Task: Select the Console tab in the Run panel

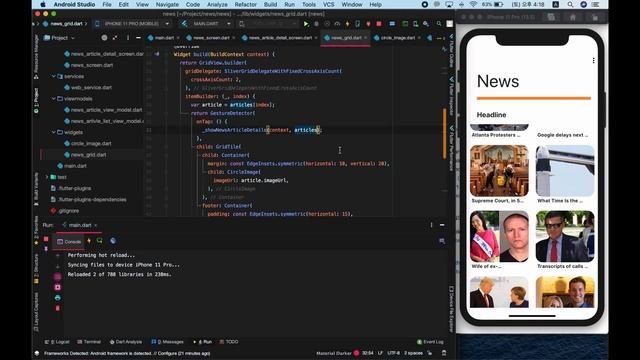Action: (x=69, y=242)
